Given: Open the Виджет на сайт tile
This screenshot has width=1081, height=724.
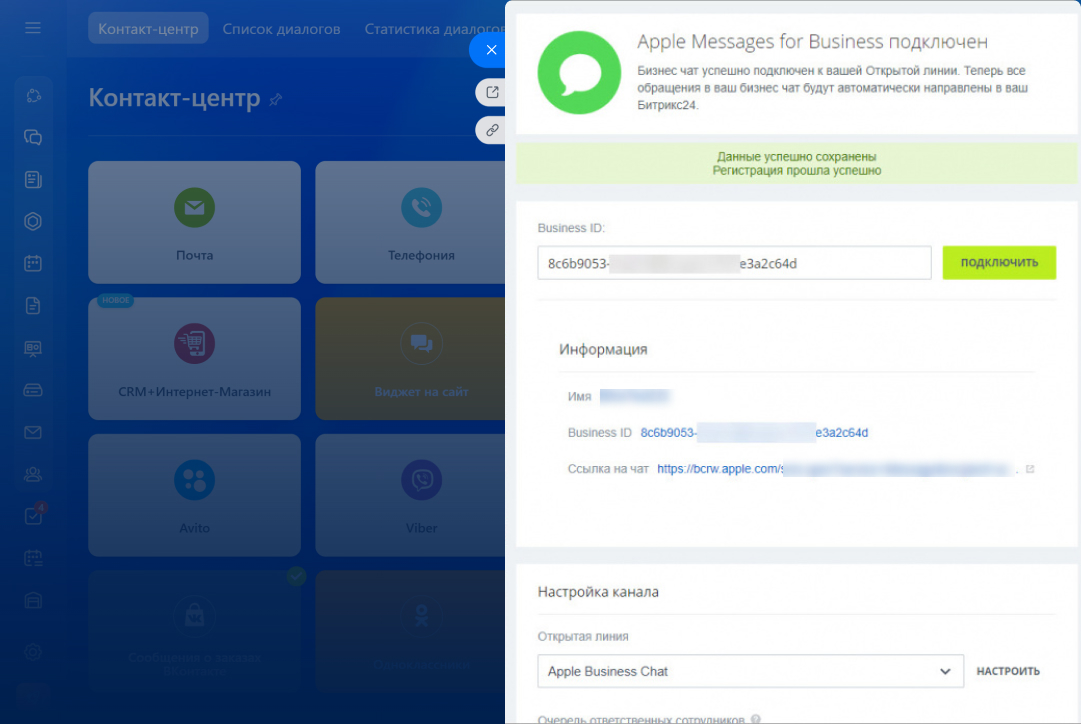Looking at the screenshot, I should (420, 358).
